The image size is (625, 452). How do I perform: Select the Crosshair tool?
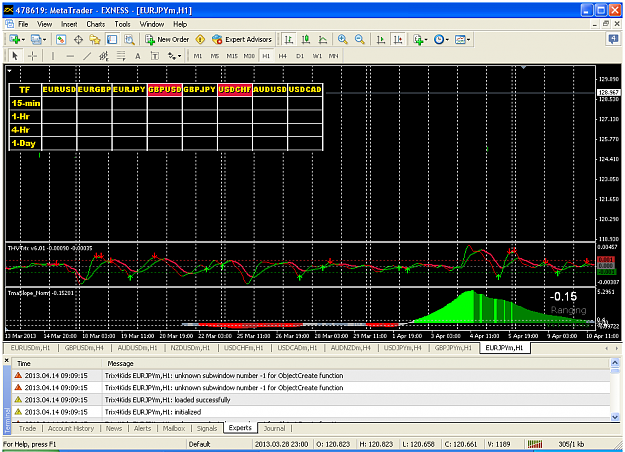(x=33, y=56)
